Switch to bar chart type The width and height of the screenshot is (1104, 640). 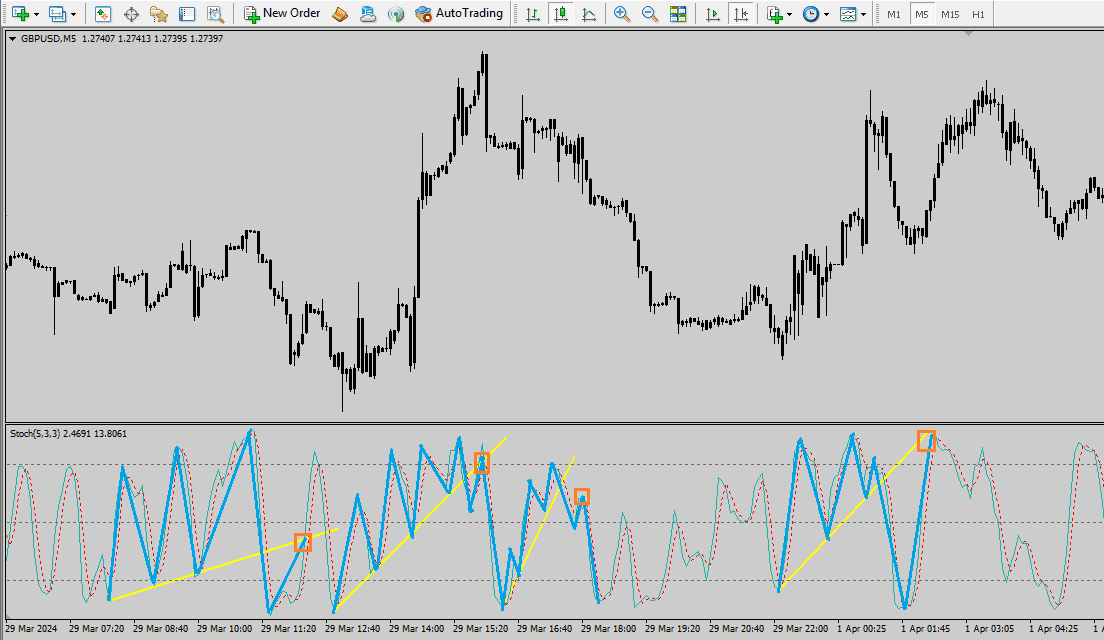point(533,14)
